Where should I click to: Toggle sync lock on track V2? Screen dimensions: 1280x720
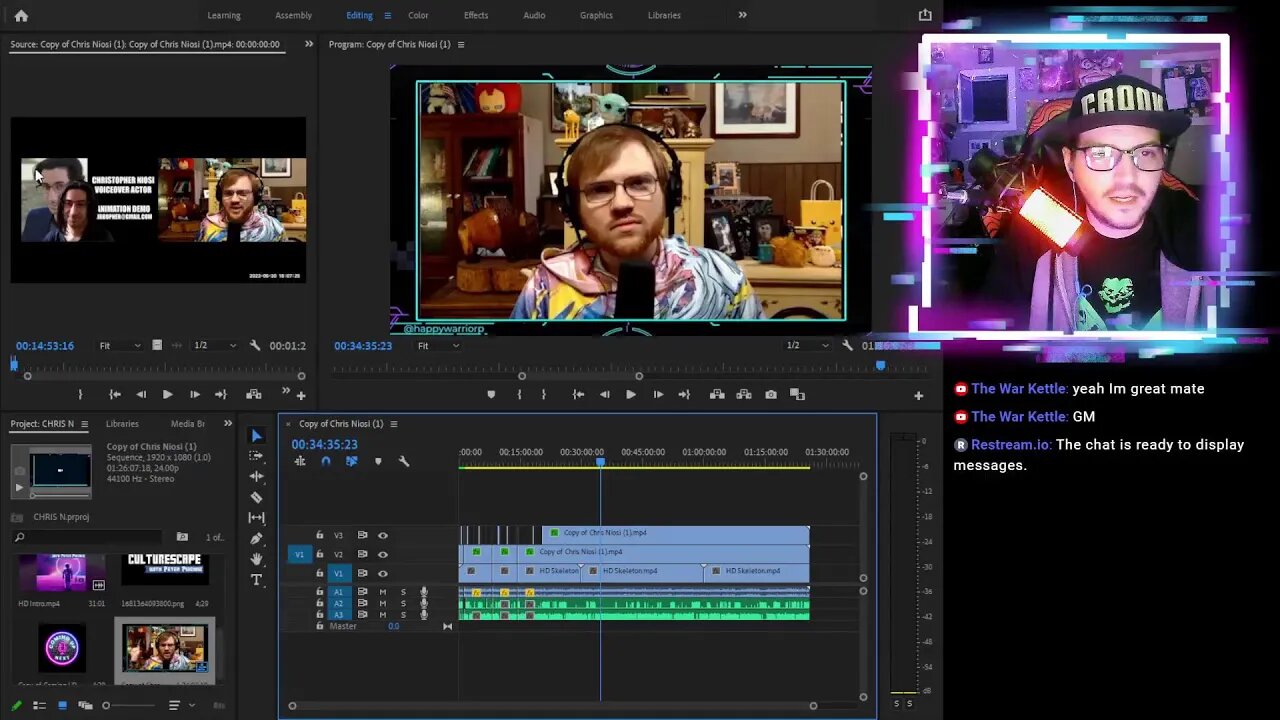(x=362, y=554)
